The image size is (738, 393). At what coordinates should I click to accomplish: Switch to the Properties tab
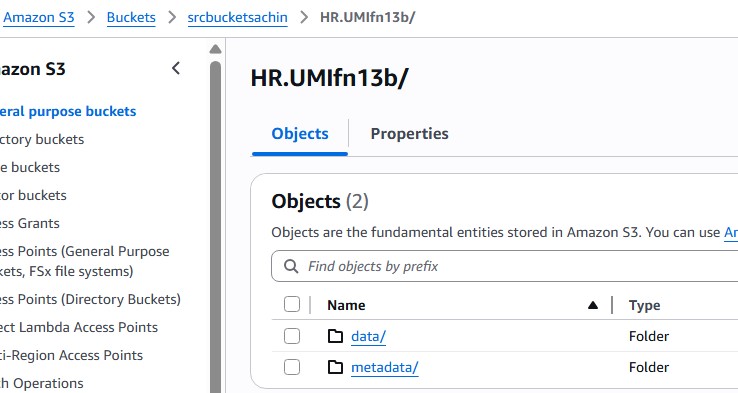409,134
